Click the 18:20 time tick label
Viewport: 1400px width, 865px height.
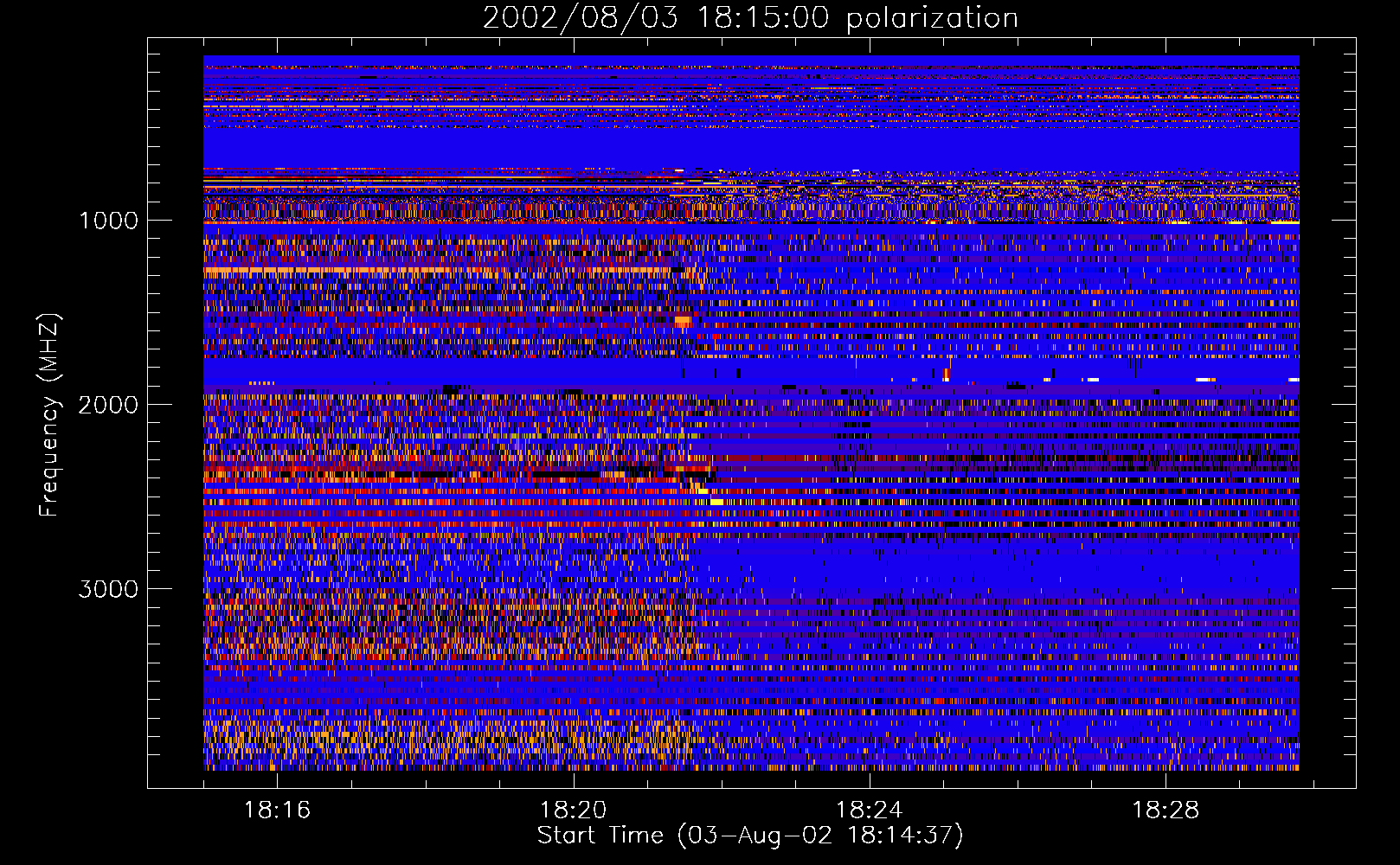pos(573,810)
